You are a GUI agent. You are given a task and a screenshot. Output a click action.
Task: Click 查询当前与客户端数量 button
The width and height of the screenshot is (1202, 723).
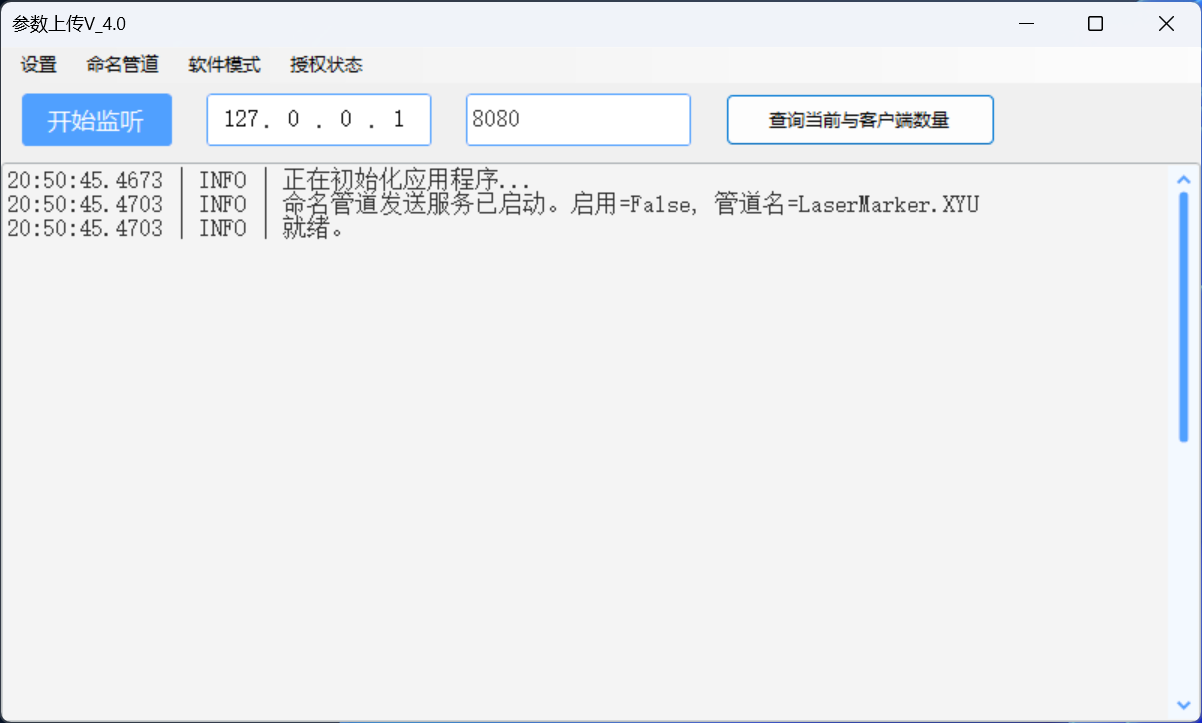[x=860, y=120]
